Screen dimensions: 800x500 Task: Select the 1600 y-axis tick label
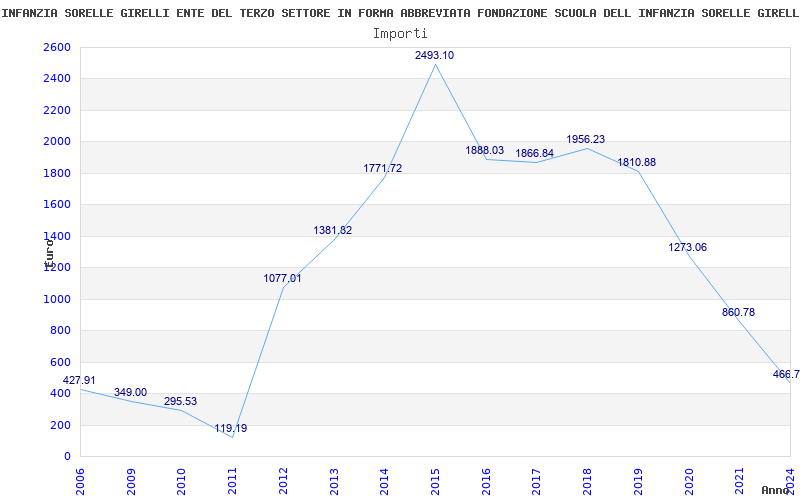(57, 205)
